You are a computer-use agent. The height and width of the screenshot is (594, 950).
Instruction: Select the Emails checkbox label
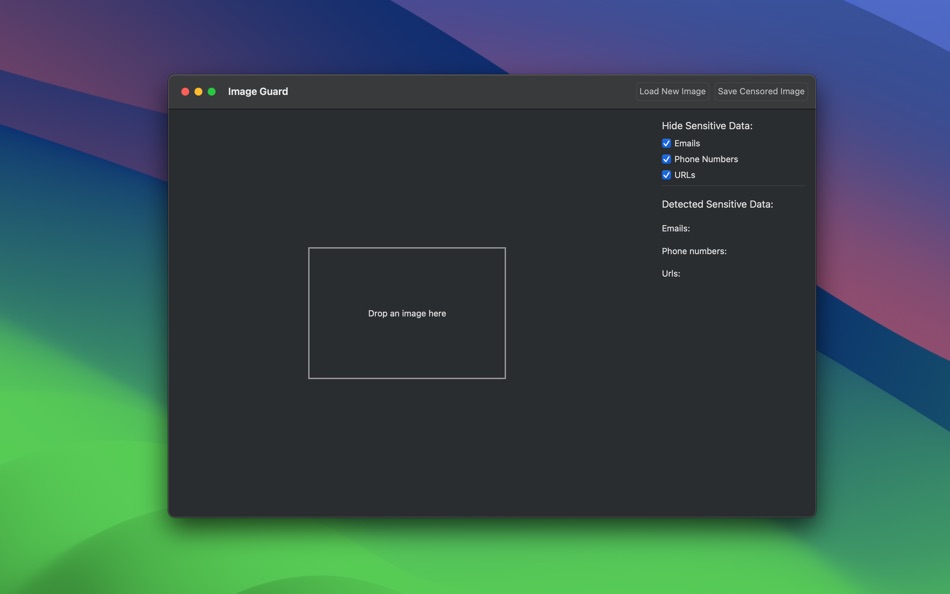coord(687,143)
